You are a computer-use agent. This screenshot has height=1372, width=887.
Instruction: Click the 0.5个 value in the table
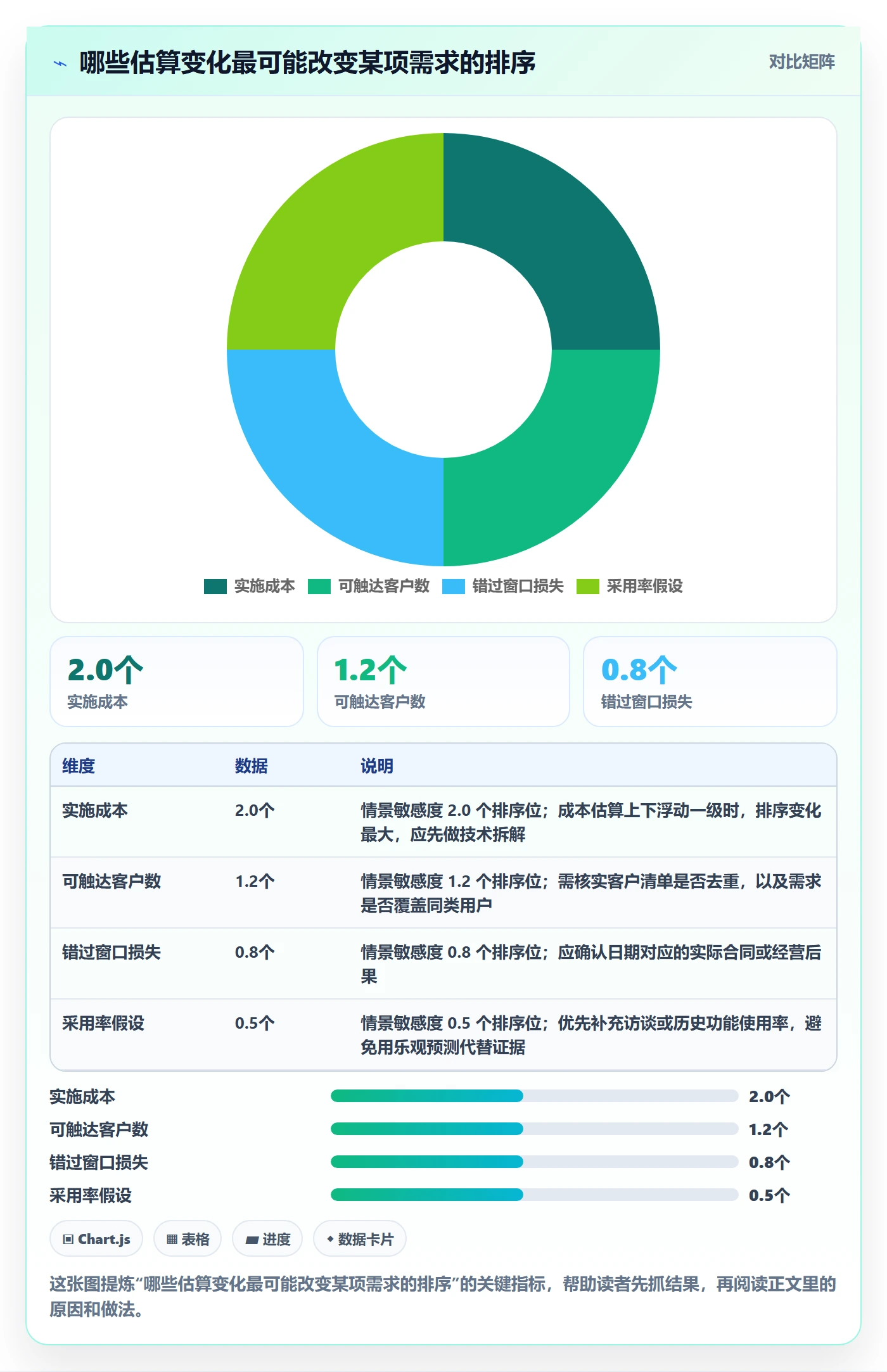pos(255,1023)
